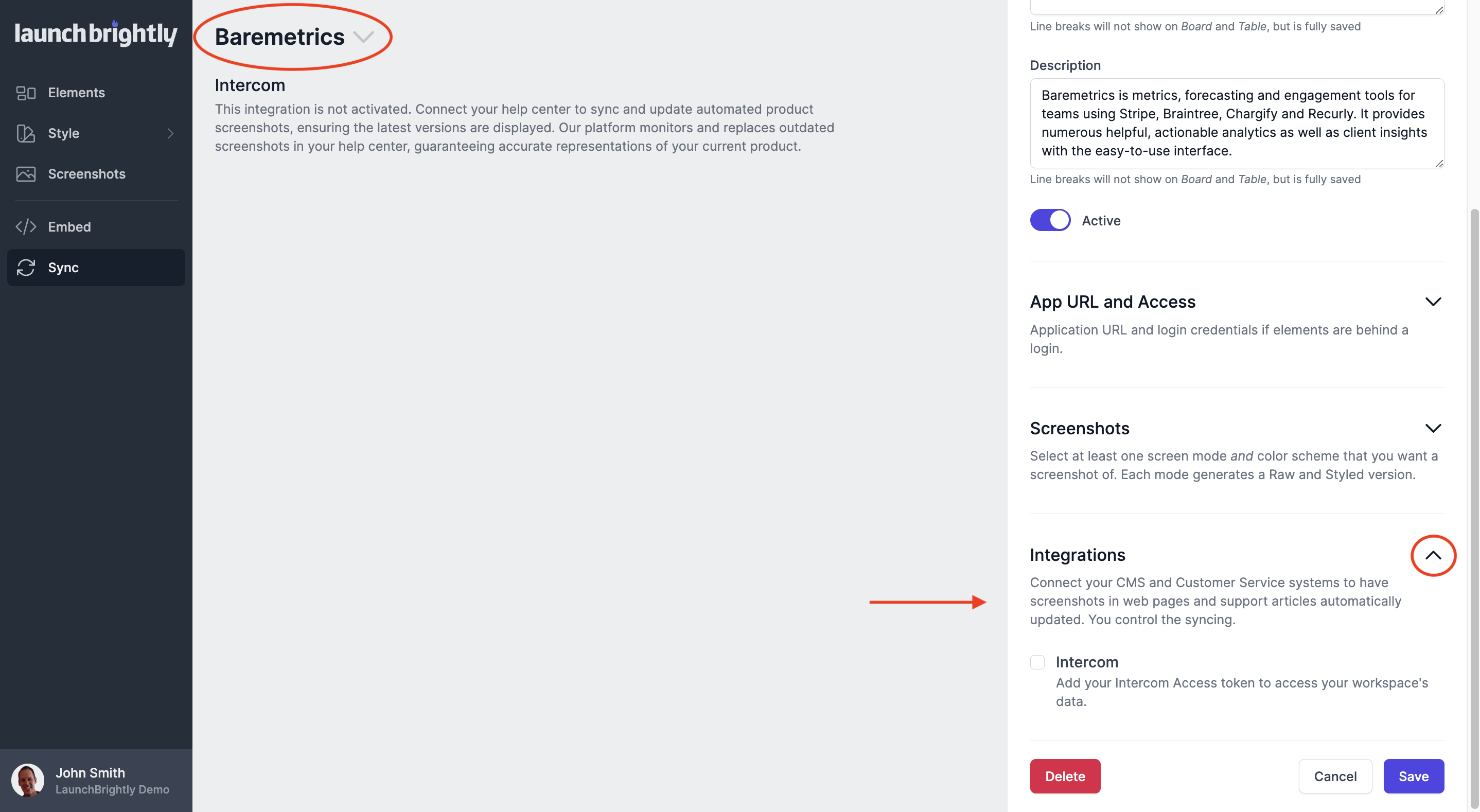
Task: Expand the Style submenu arrow
Action: [170, 133]
